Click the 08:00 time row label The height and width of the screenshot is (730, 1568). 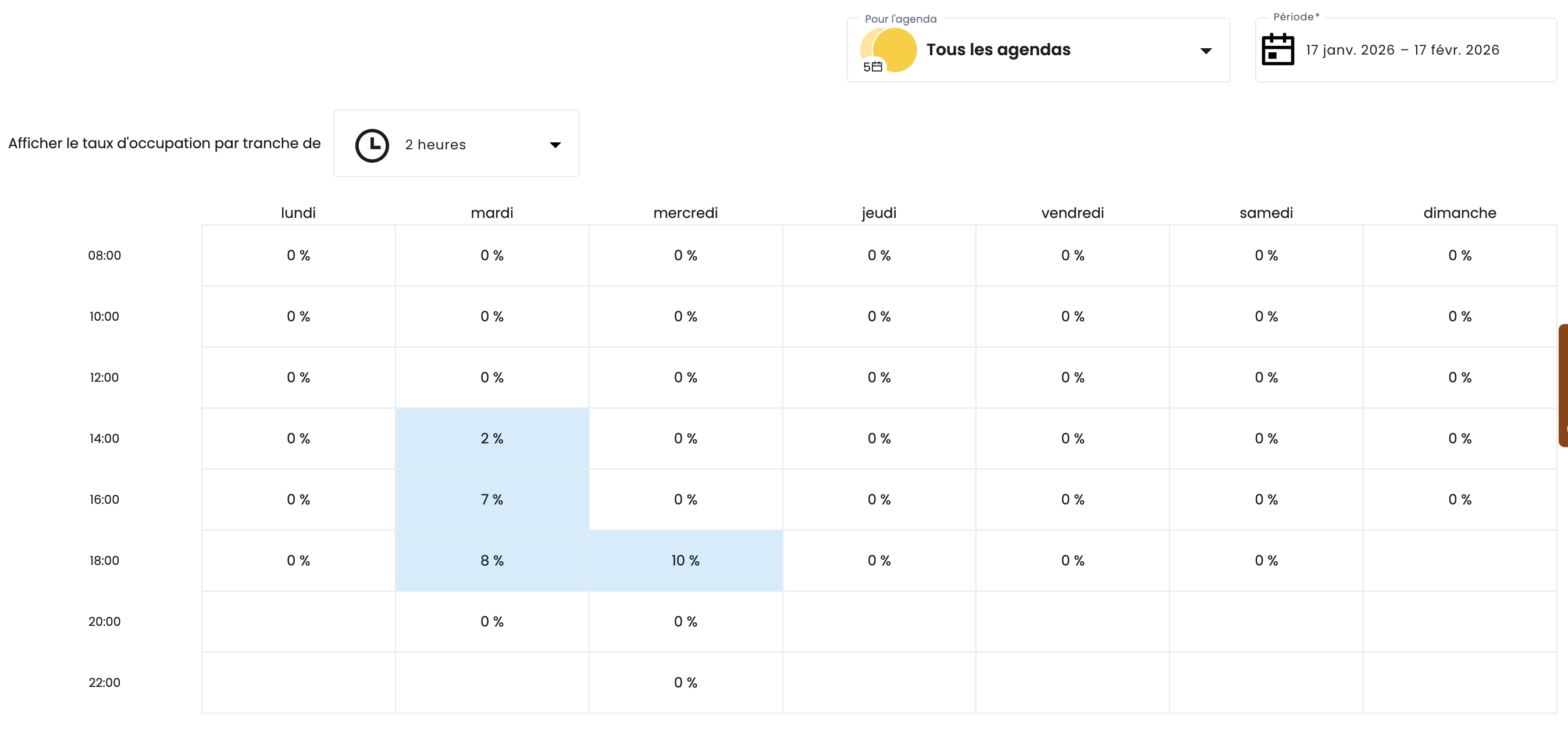point(104,256)
